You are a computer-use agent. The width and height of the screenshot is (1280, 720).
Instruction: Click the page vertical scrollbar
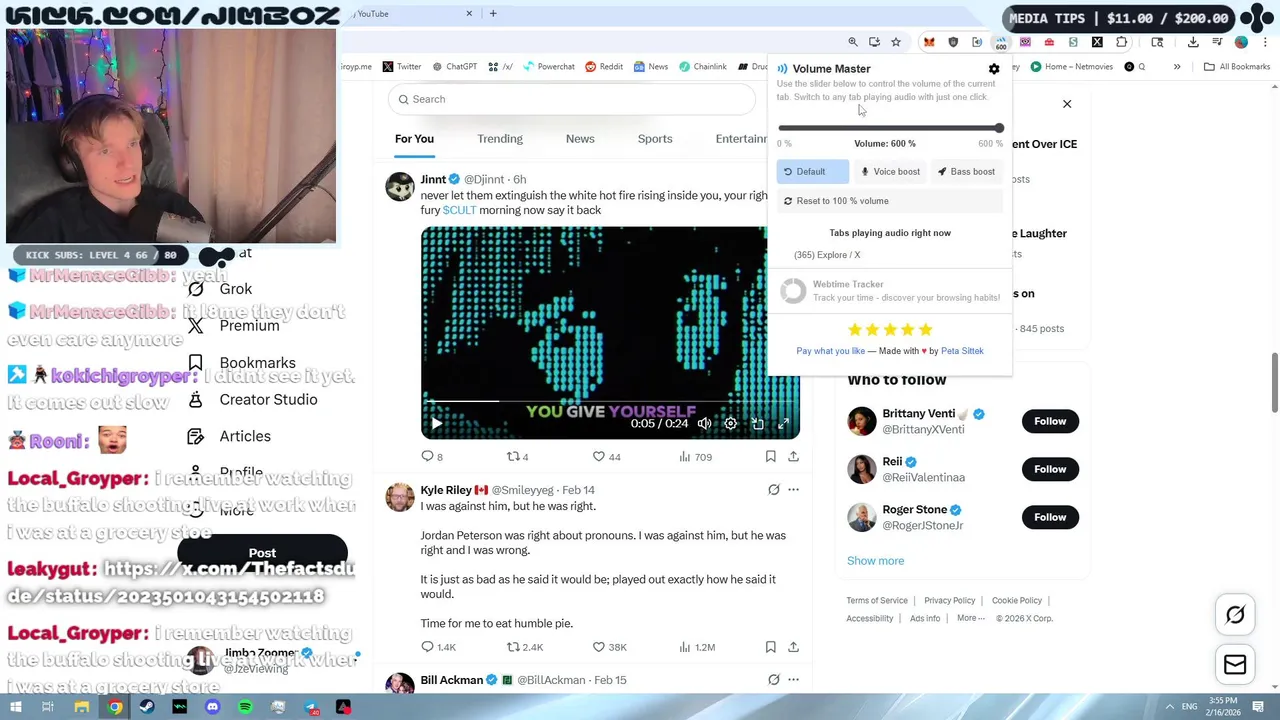[x=1275, y=380]
